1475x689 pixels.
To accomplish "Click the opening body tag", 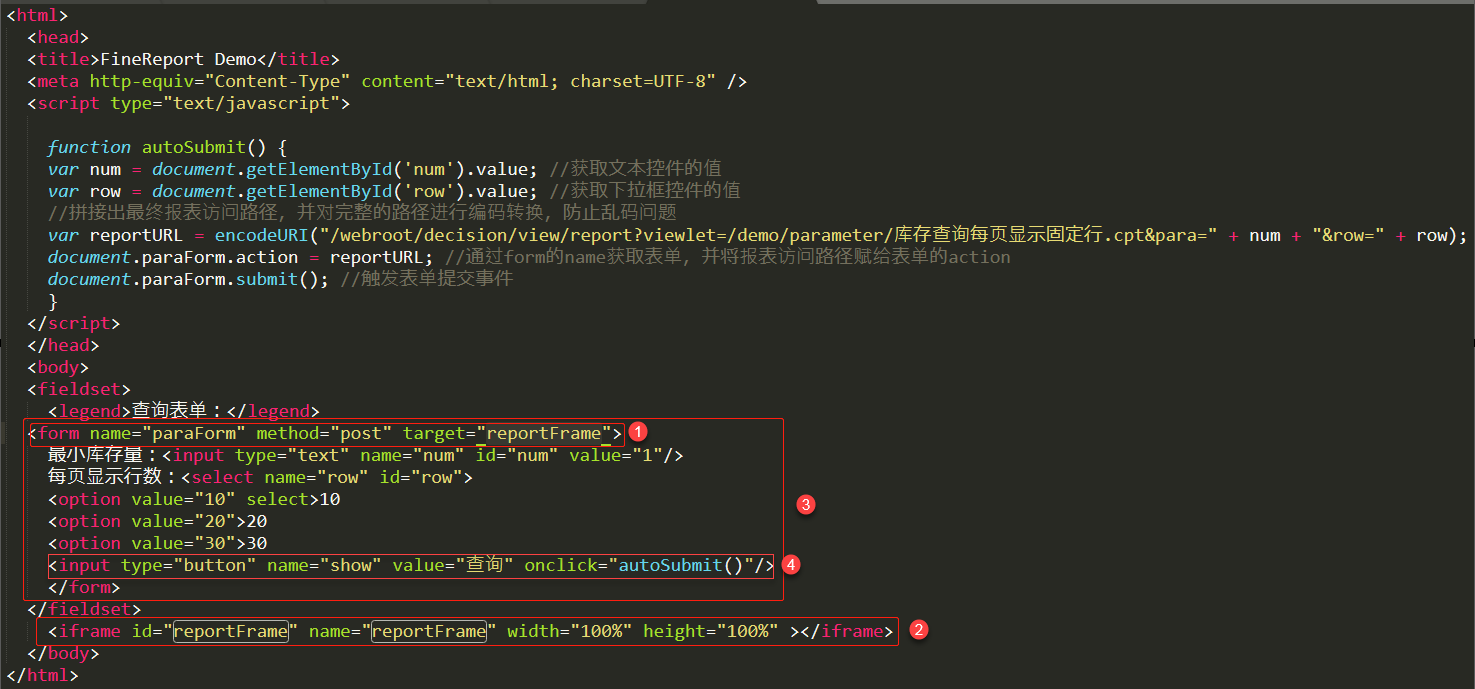I will (58, 367).
